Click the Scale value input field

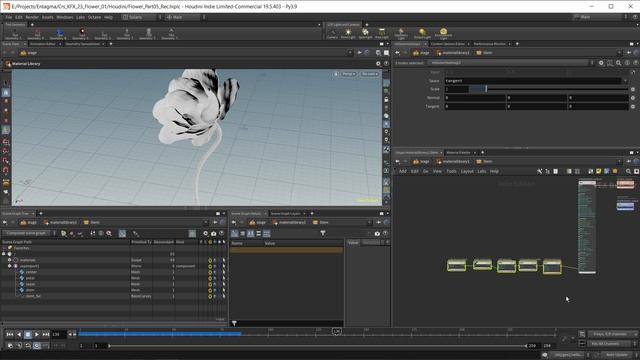pyautogui.click(x=456, y=89)
